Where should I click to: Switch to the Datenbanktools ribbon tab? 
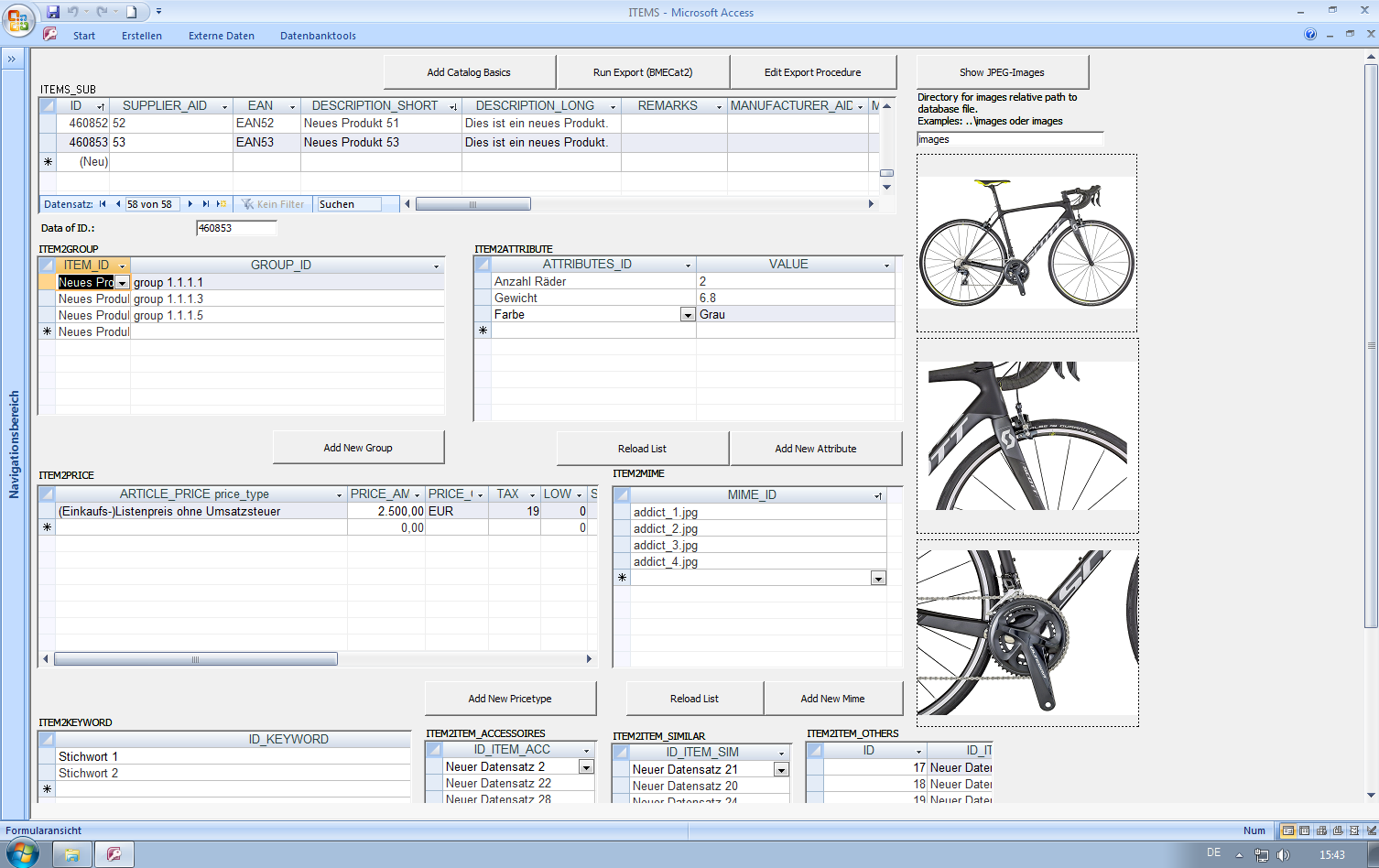[318, 36]
